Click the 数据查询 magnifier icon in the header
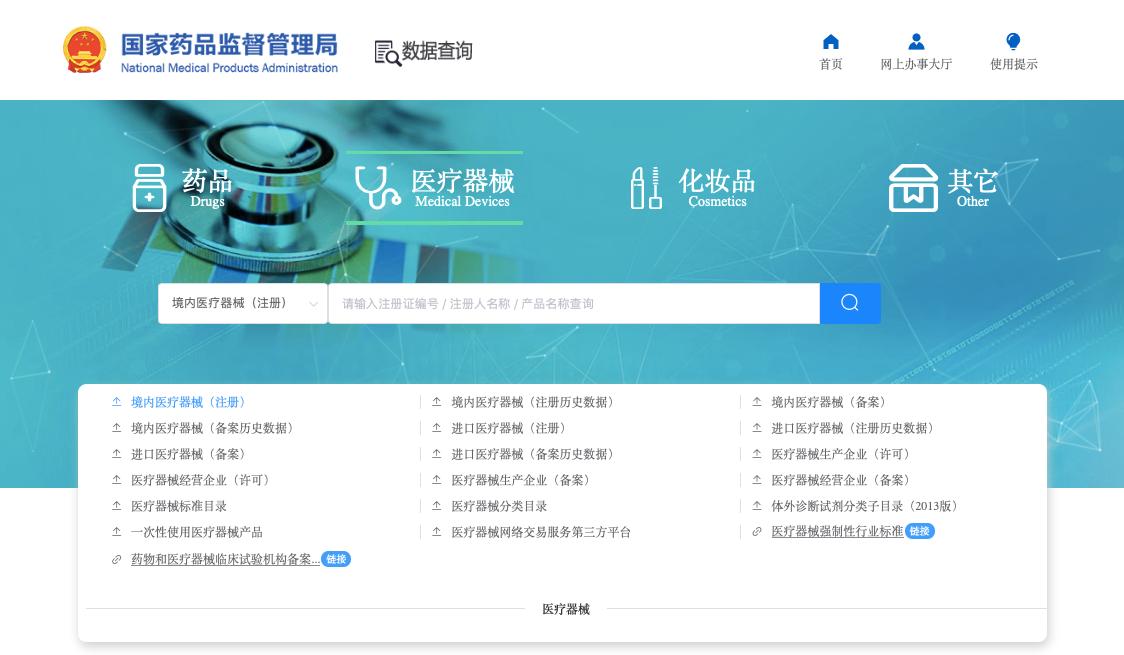Viewport: 1124px width, 655px height. point(386,52)
